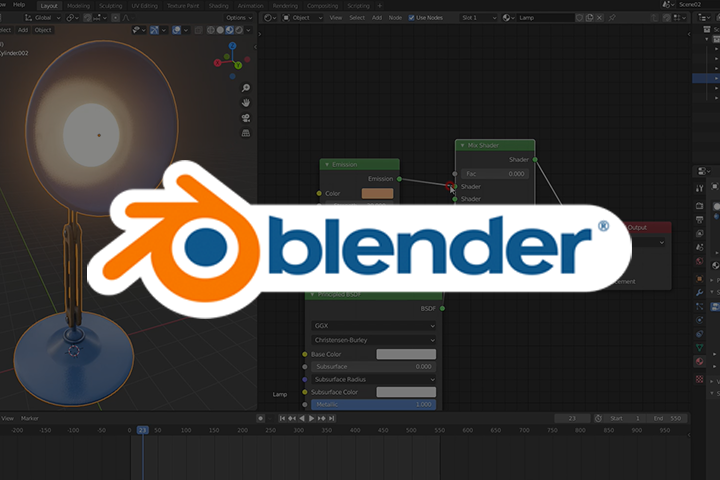Switch perspective/orthographic with the grid icon
Image resolution: width=720 pixels, height=480 pixels.
246,133
